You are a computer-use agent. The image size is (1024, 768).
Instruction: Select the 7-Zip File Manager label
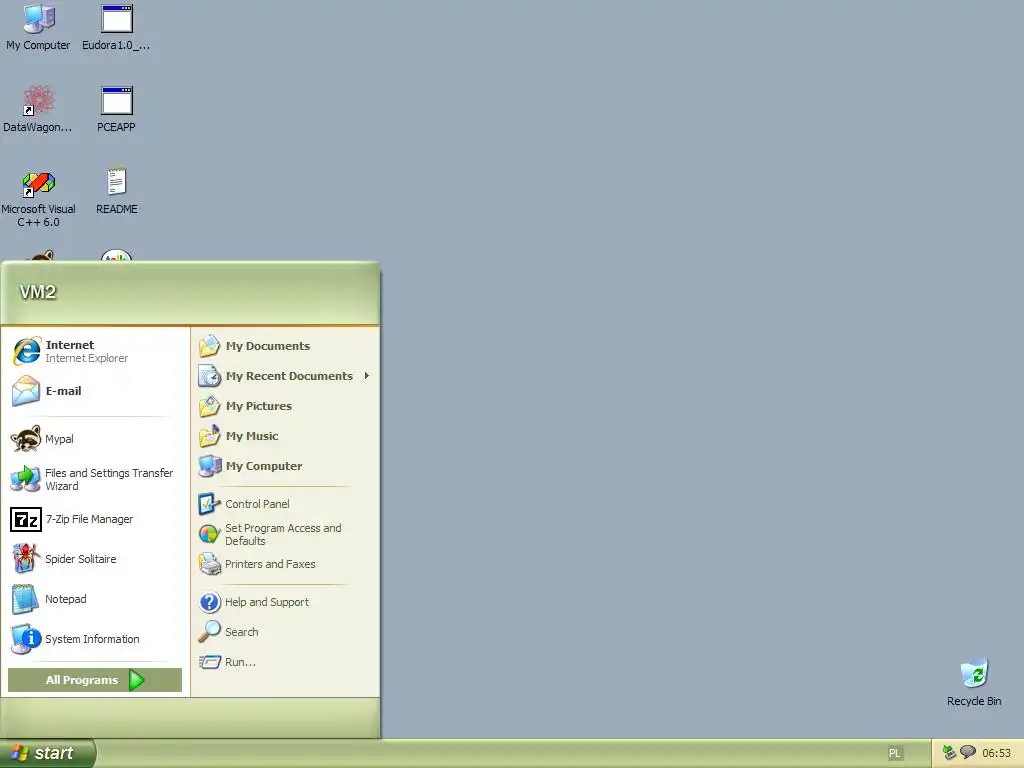[x=89, y=519]
